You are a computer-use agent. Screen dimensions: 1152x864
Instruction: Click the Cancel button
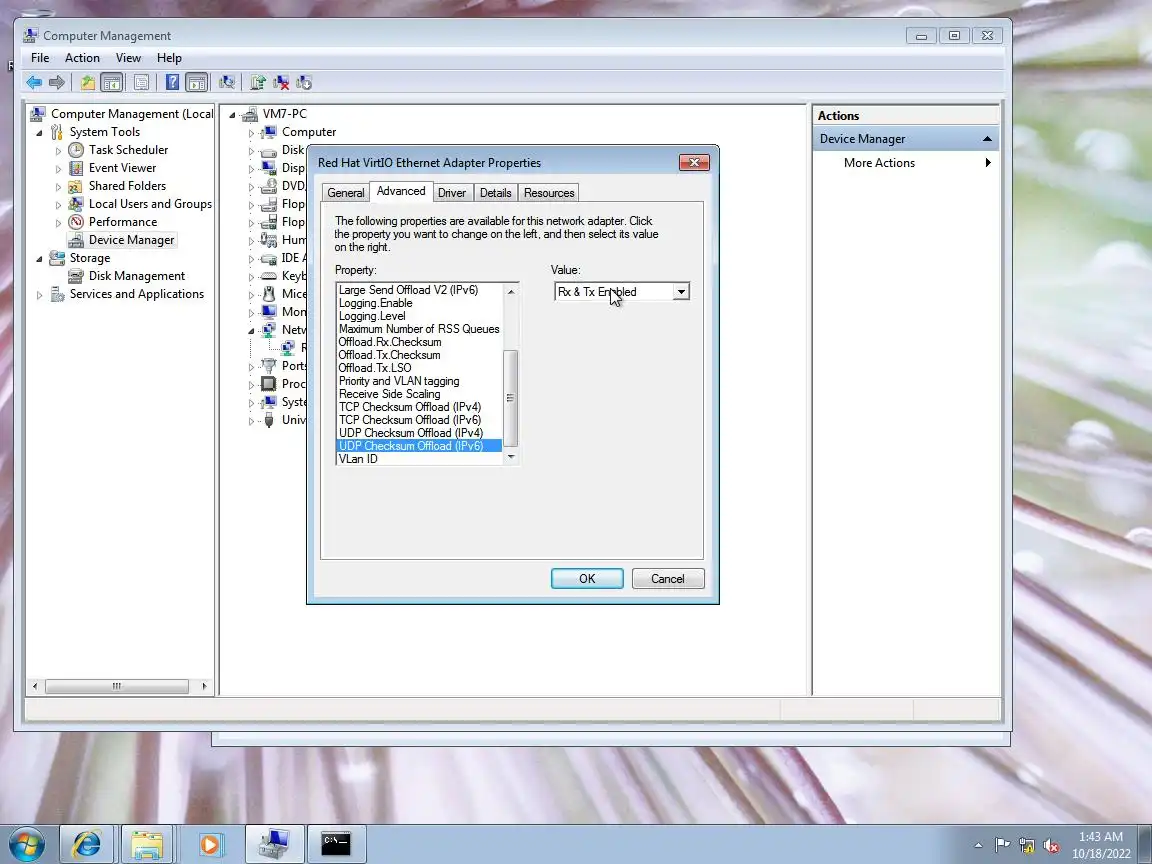[x=667, y=578]
